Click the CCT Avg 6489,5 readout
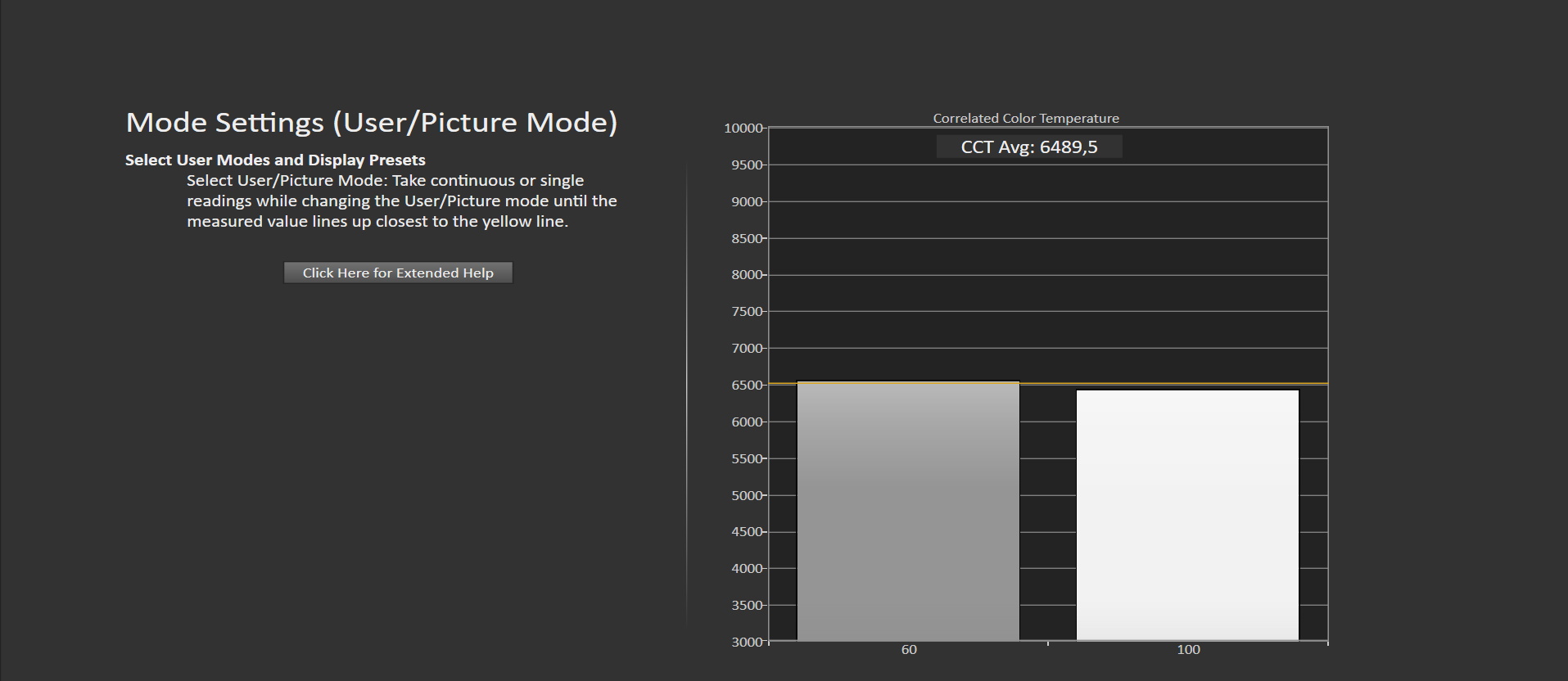Screen dimensions: 1568x681 [1029, 147]
